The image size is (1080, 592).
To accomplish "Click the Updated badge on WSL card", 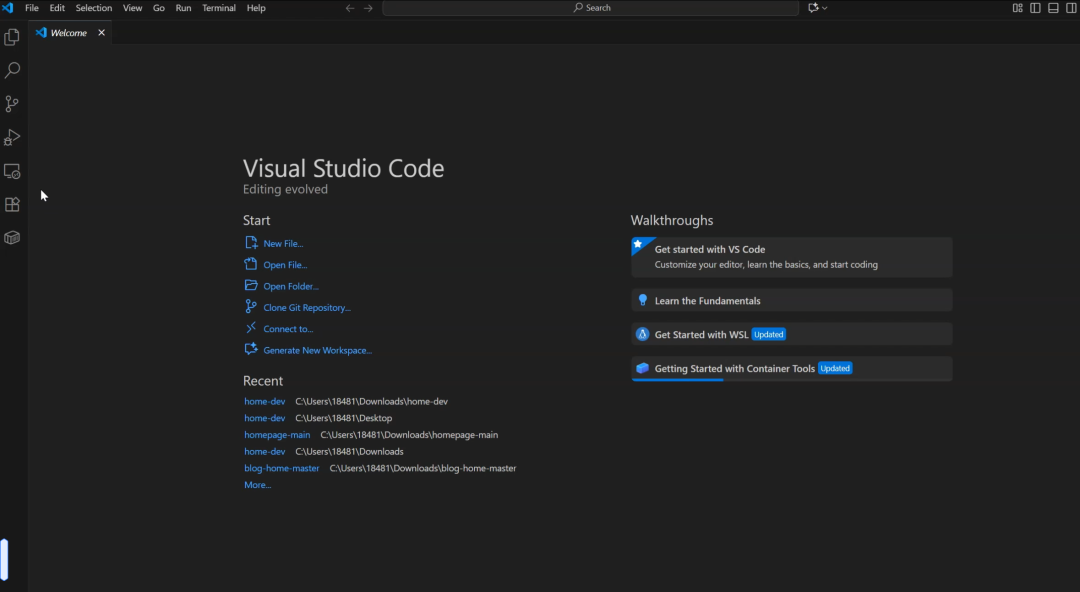I will (x=768, y=334).
